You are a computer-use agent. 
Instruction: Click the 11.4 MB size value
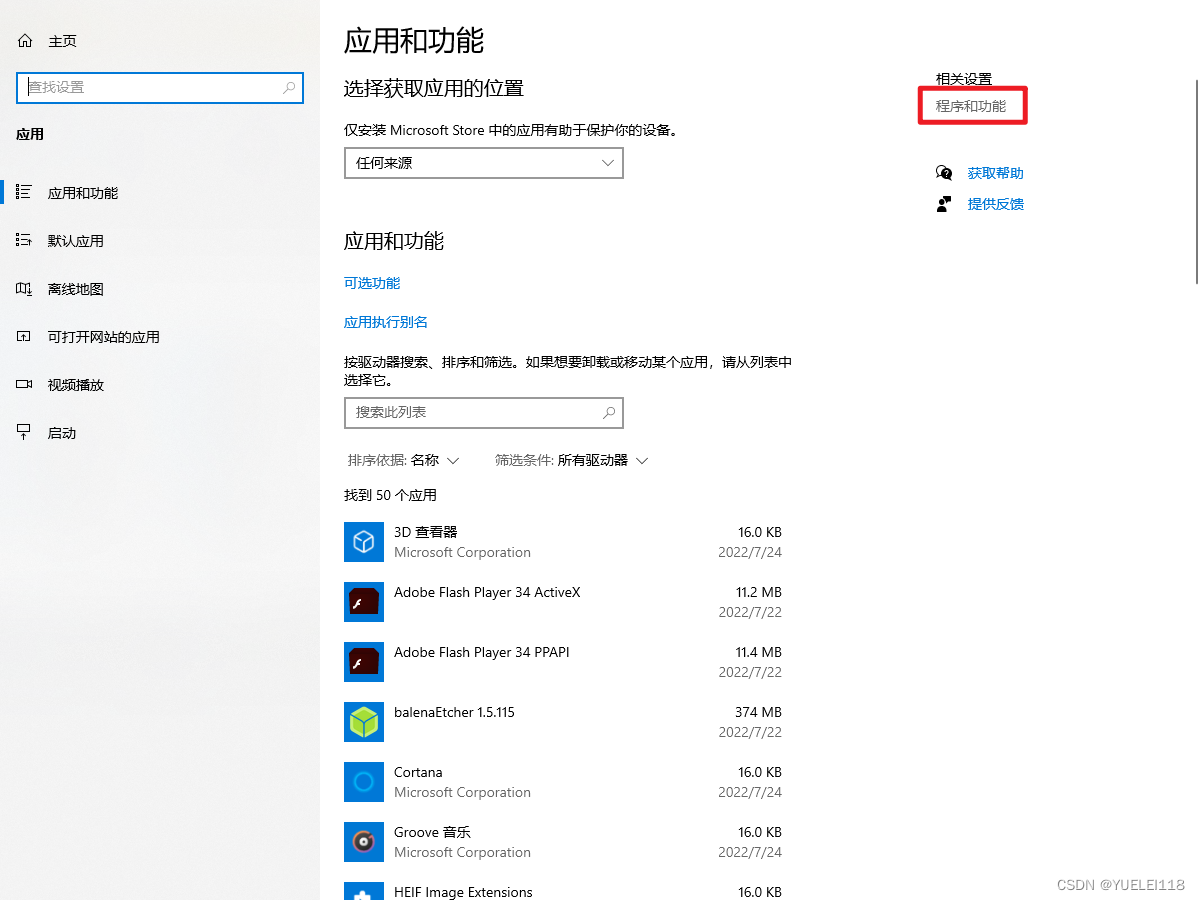tap(759, 652)
